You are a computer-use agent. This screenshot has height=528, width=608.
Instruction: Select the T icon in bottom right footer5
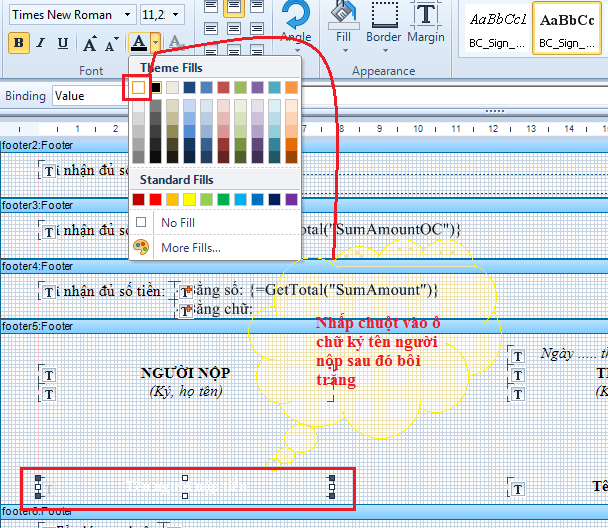[x=518, y=489]
